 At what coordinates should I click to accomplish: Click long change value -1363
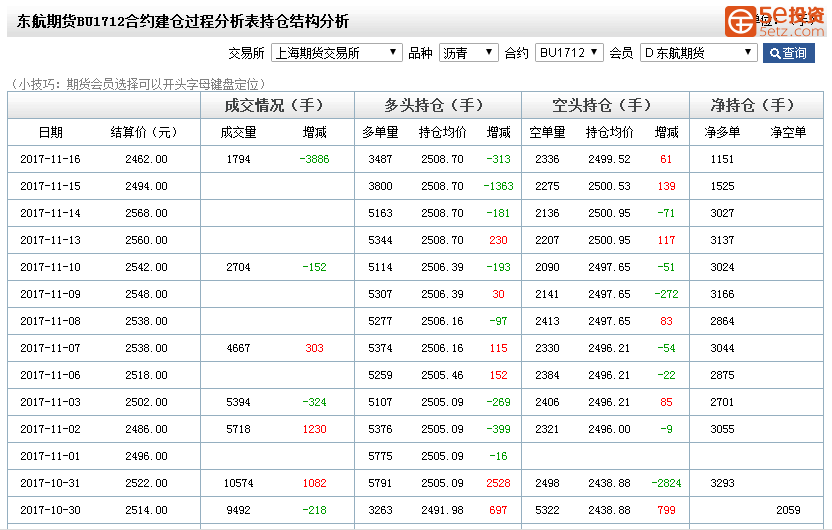pyautogui.click(x=498, y=186)
